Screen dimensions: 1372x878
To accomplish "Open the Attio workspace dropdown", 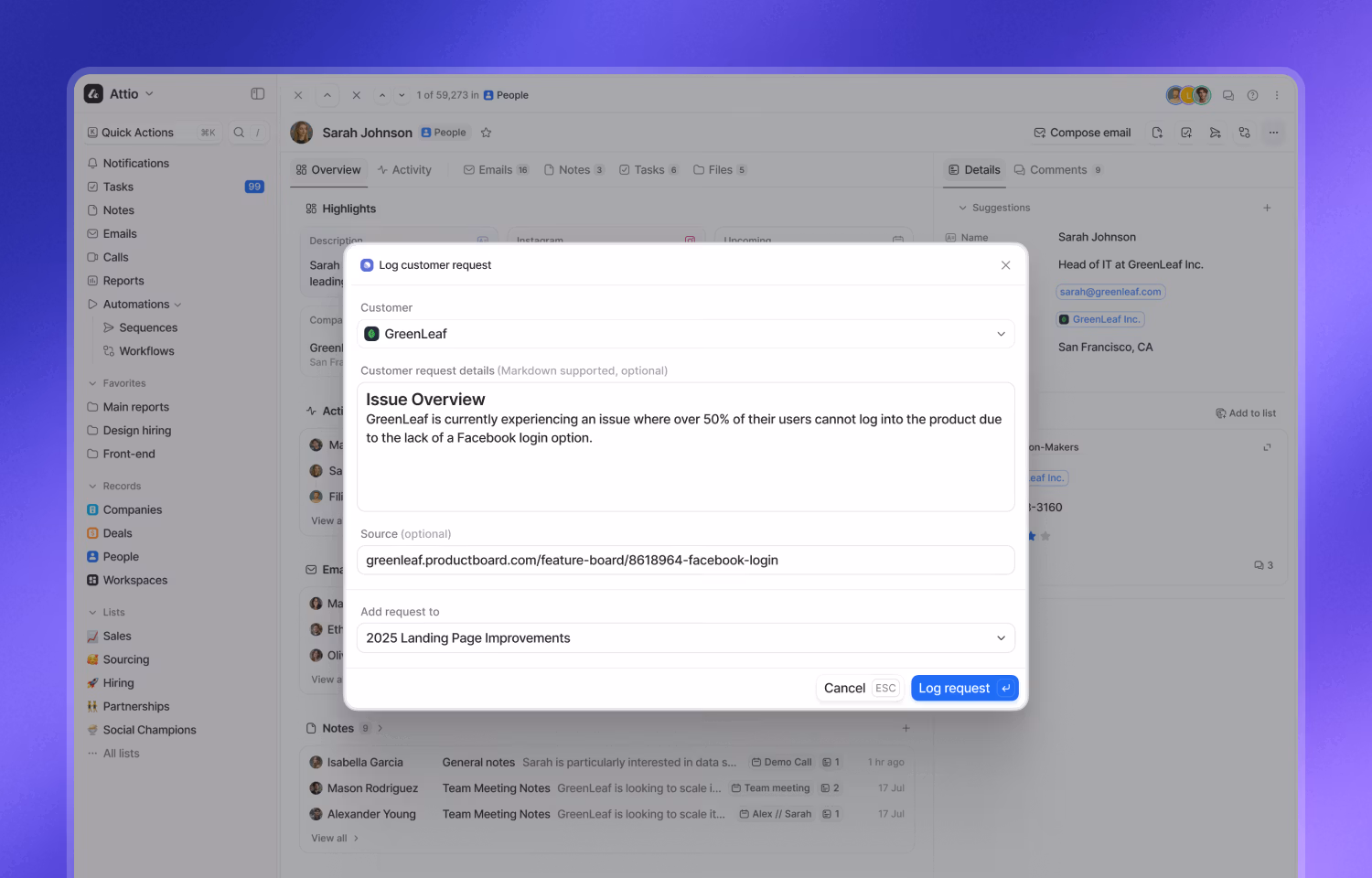I will (x=119, y=94).
